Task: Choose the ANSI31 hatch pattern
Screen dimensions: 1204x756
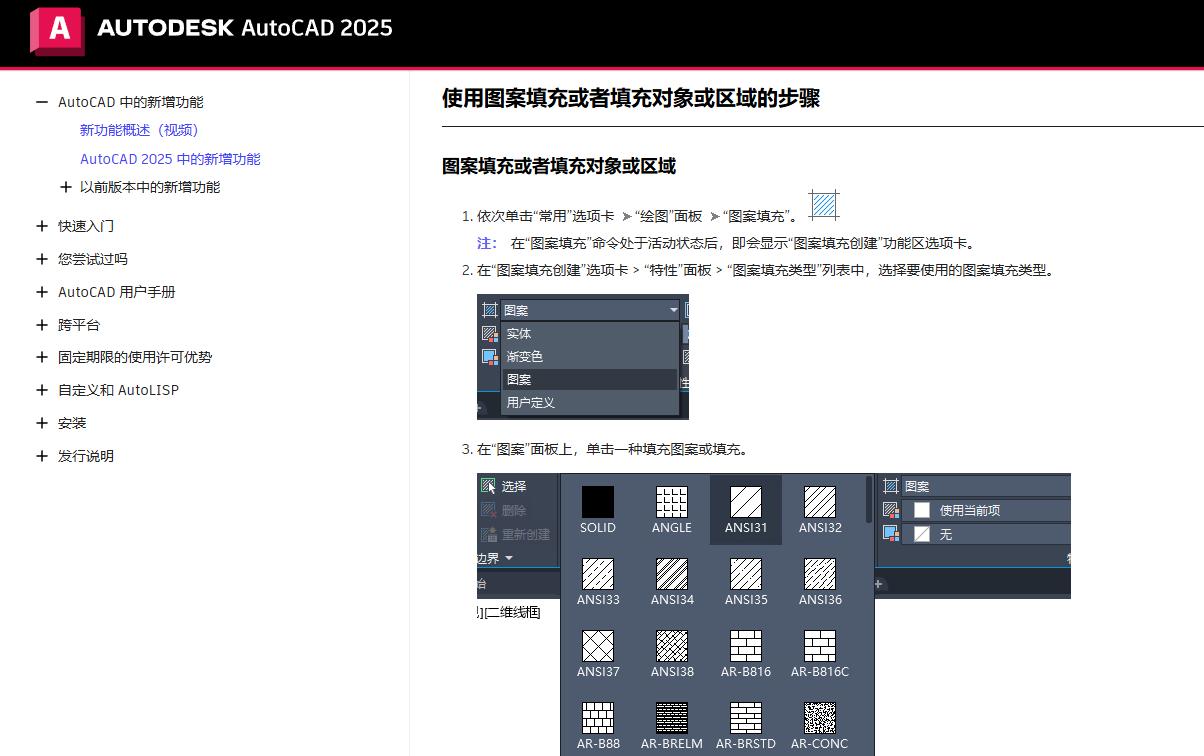Action: pos(745,502)
